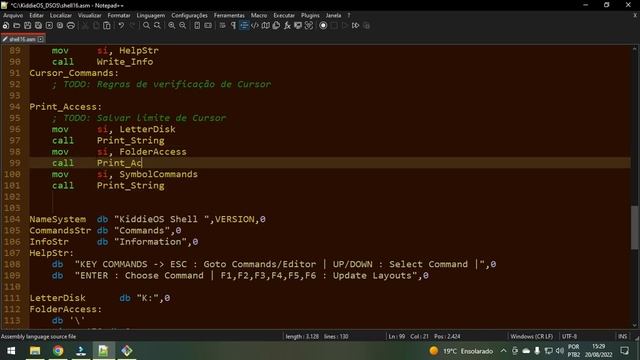
Task: Click the vertical scrollbar thumb
Action: pyautogui.click(x=635, y=227)
